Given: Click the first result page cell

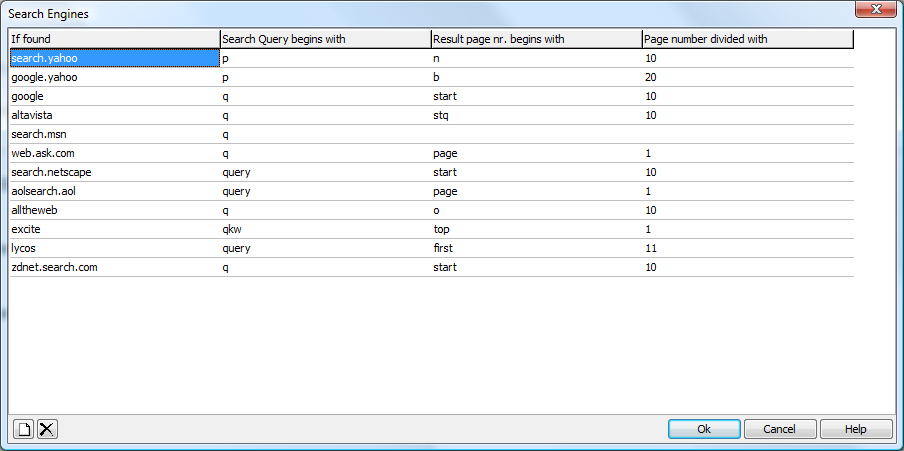Looking at the screenshot, I should [x=537, y=249].
